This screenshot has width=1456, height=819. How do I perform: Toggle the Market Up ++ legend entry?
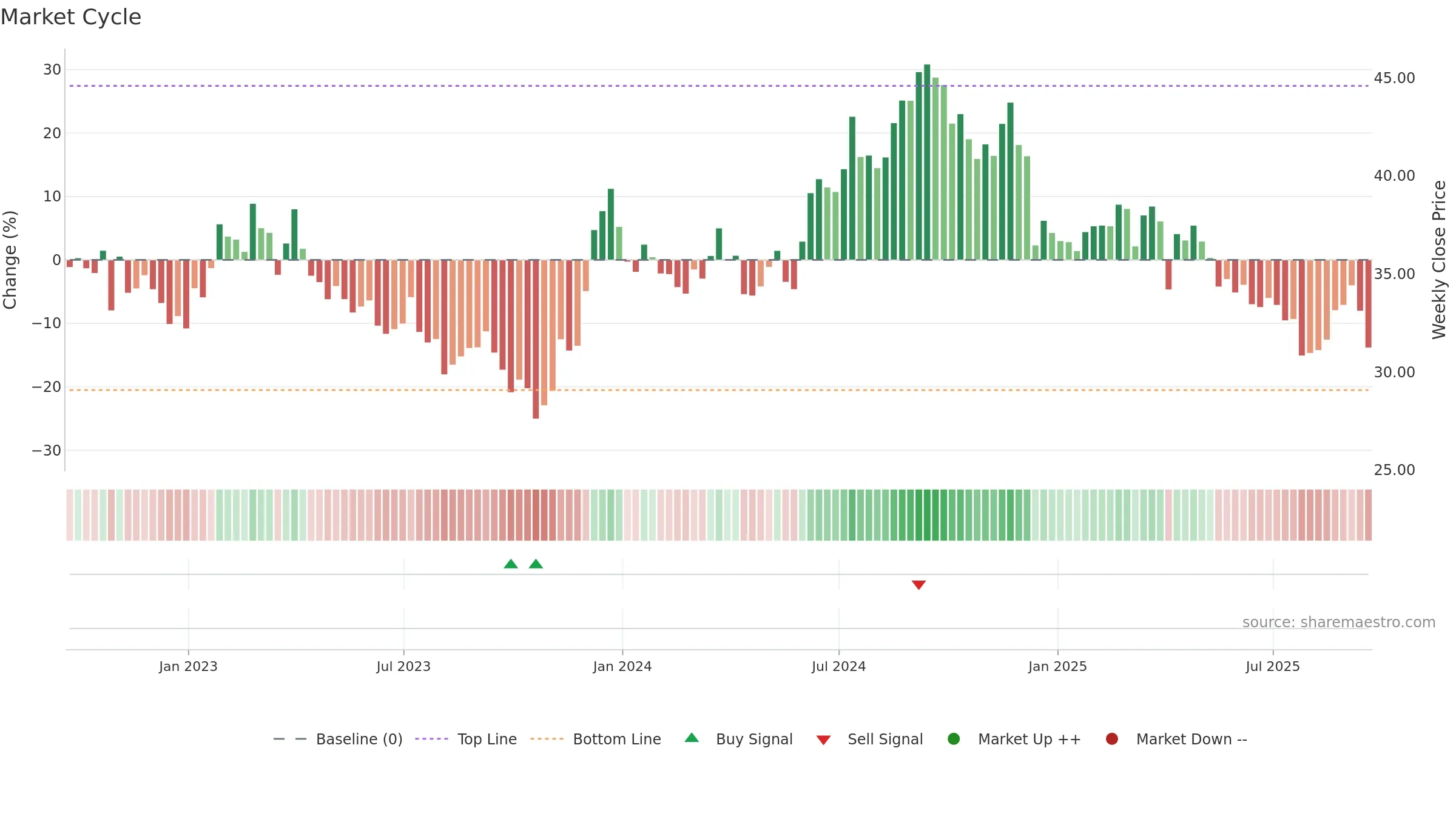point(1014,739)
